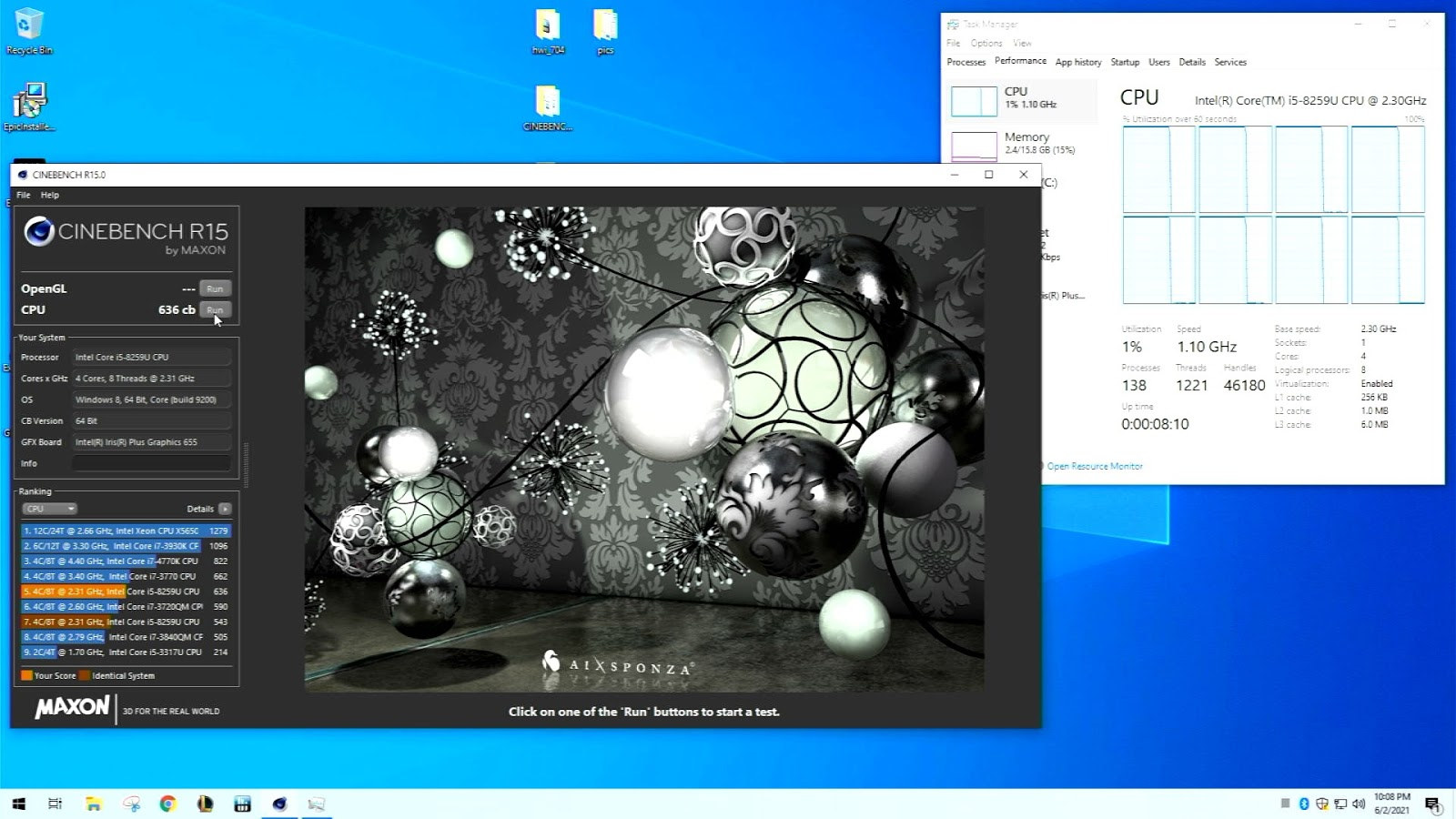This screenshot has height=819, width=1456.
Task: Select the CINEBENCH archive icon on desktop
Action: click(547, 108)
